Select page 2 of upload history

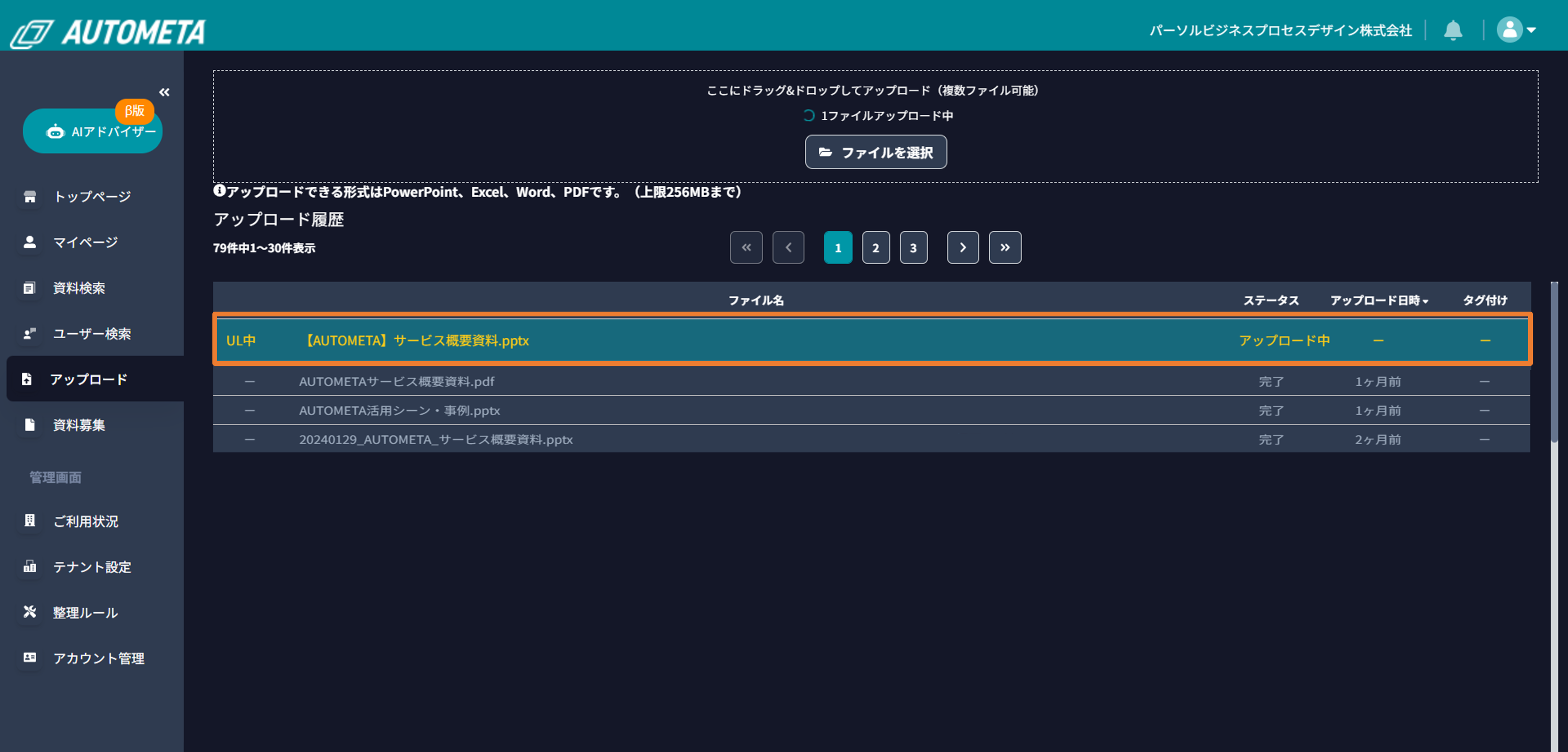pyautogui.click(x=876, y=247)
